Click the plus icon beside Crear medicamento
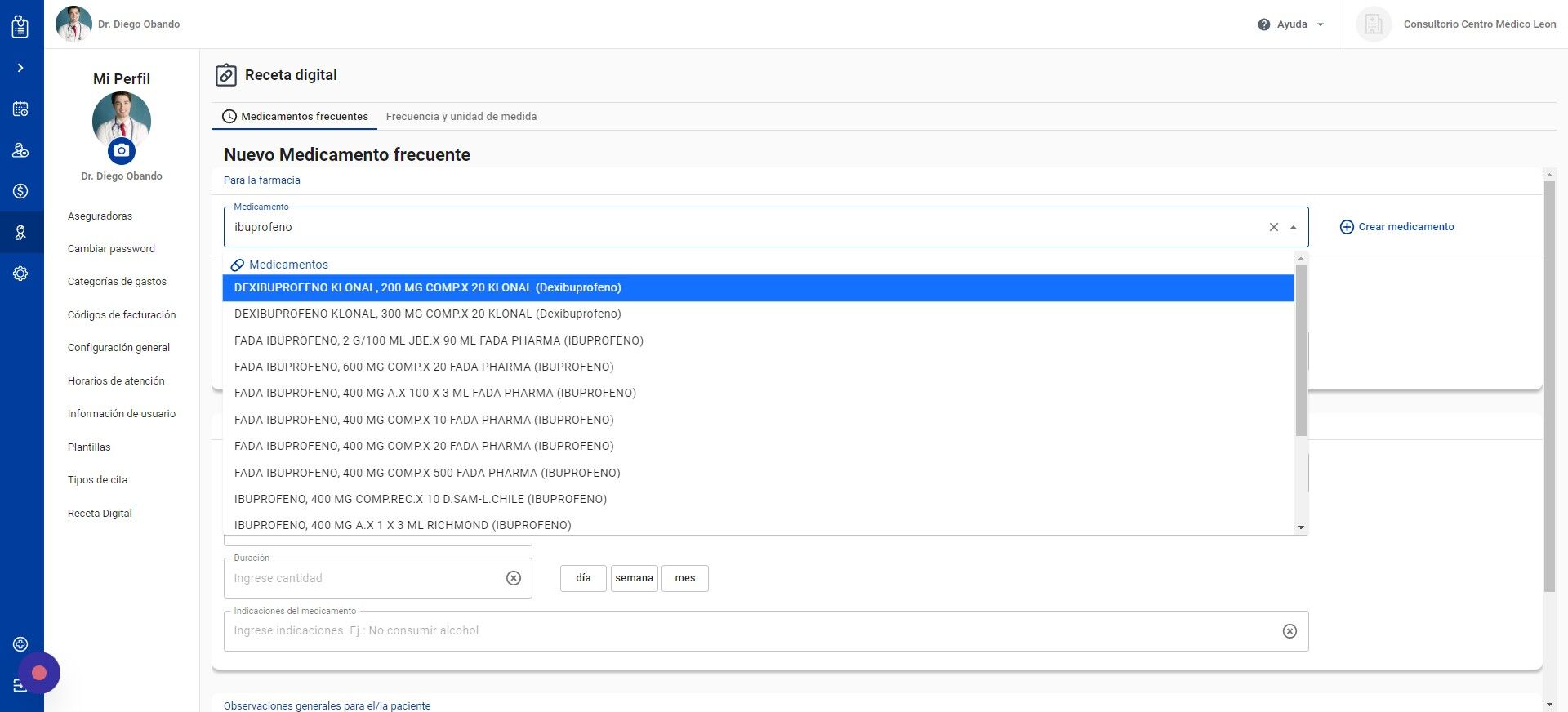 click(x=1347, y=227)
